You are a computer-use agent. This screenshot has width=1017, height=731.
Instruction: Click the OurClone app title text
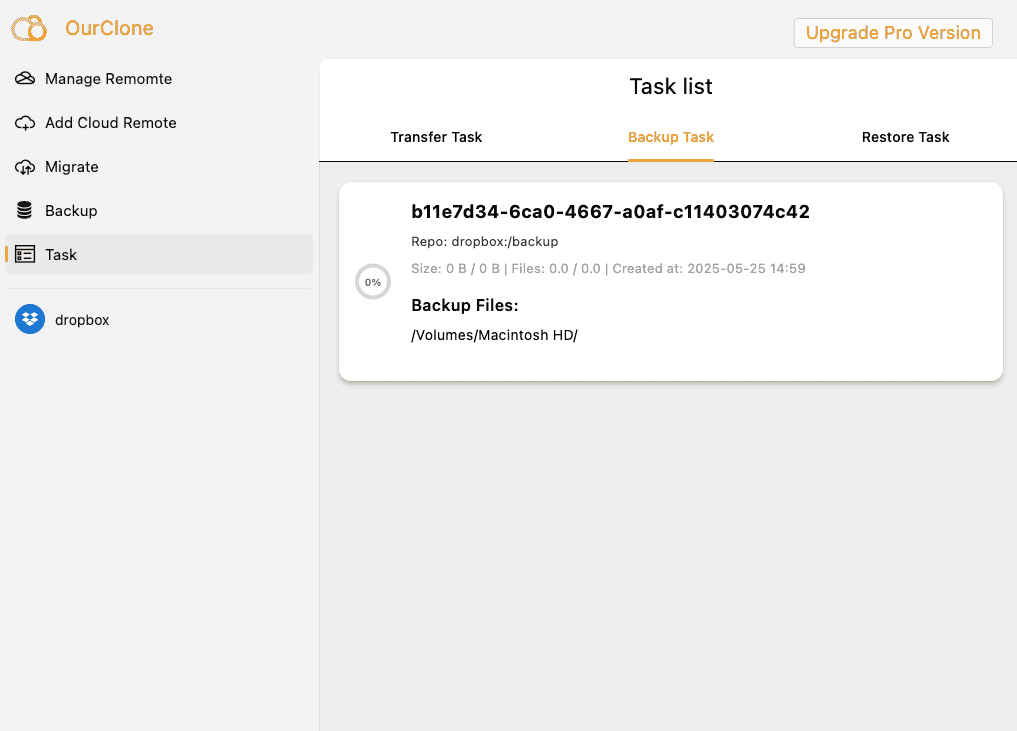109,29
